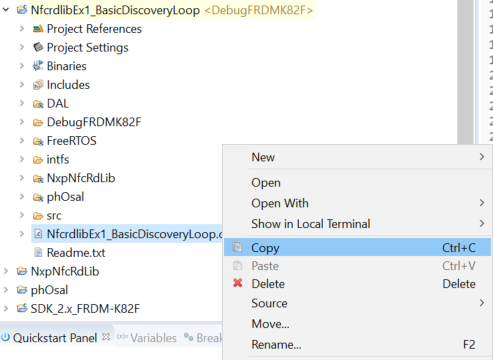Expand the phOsal project node
The width and height of the screenshot is (493, 360).
tap(6, 290)
